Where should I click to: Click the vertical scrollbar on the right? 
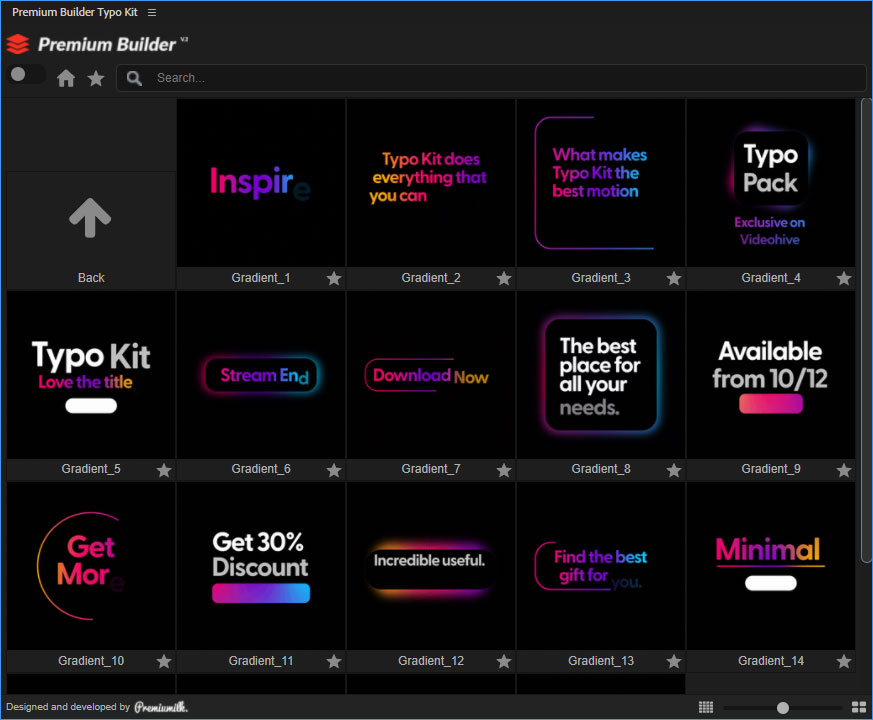tap(865, 330)
